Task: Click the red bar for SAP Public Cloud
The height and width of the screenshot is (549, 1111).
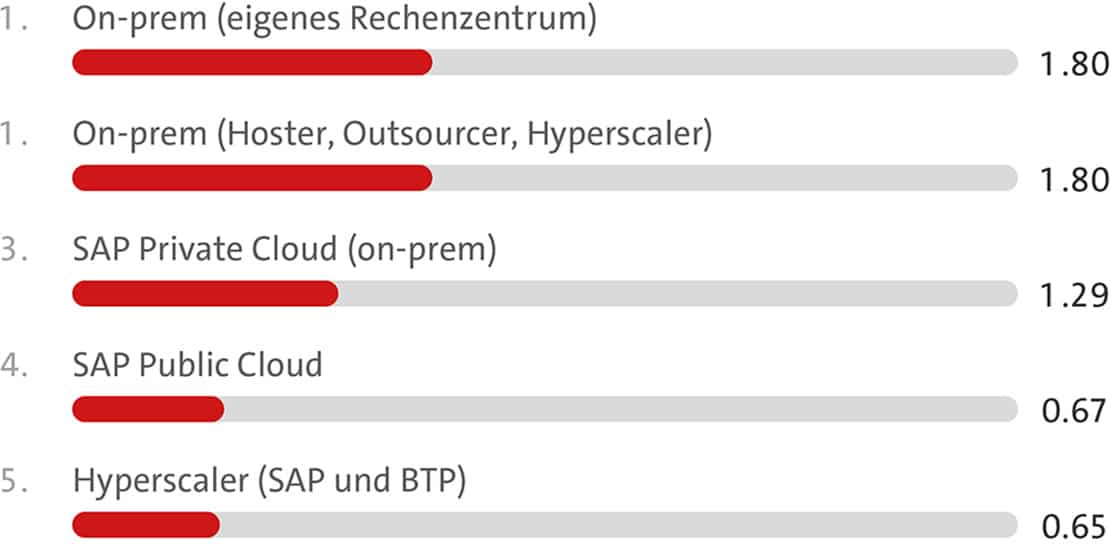Action: (x=148, y=409)
